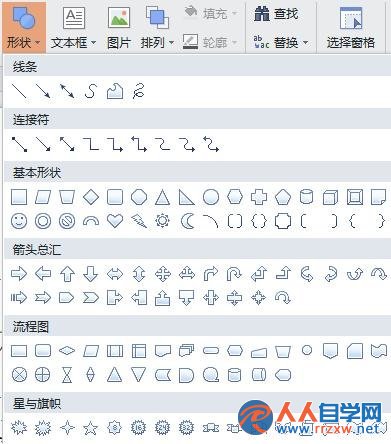The image size is (391, 444).
Task: Select the first explosion shape in 星与旗帜
Action: tap(19, 427)
